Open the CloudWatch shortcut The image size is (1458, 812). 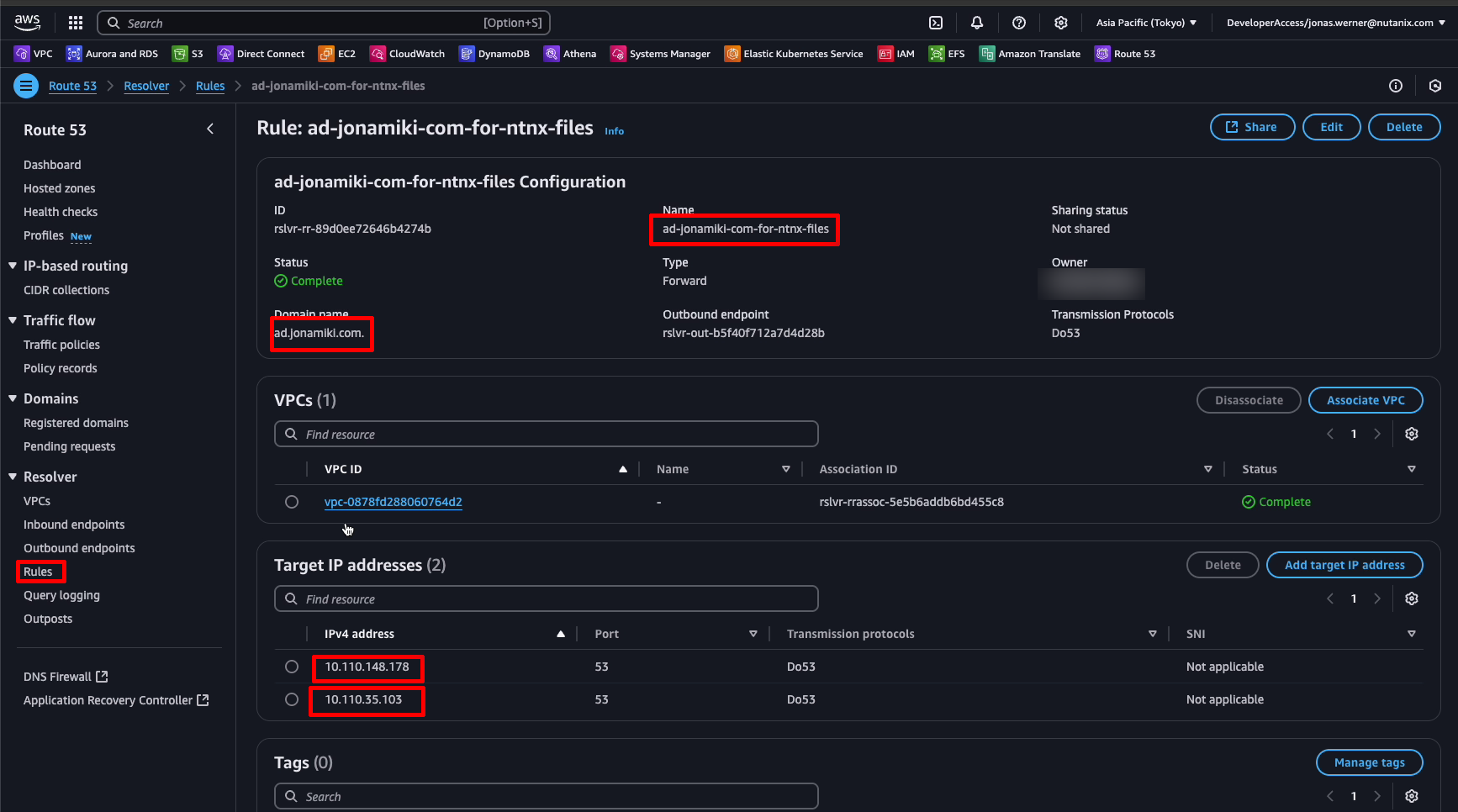(408, 54)
